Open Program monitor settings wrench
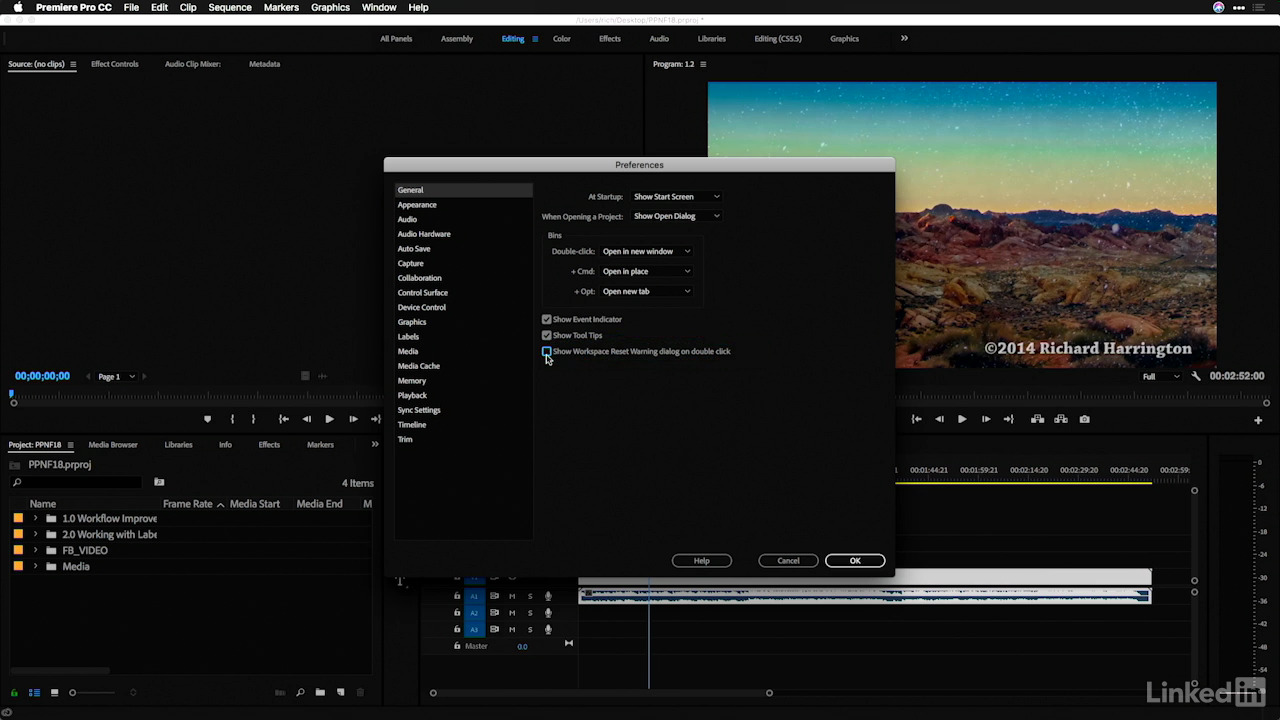The image size is (1280, 720). (1196, 376)
